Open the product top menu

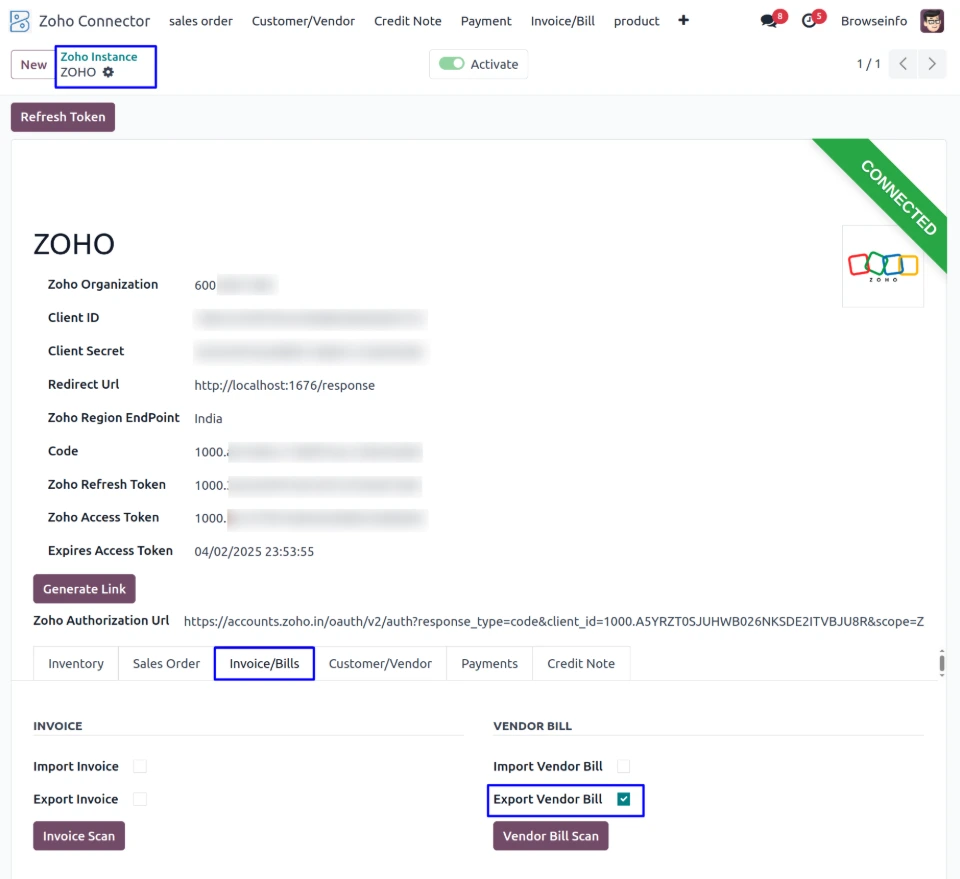(x=636, y=21)
